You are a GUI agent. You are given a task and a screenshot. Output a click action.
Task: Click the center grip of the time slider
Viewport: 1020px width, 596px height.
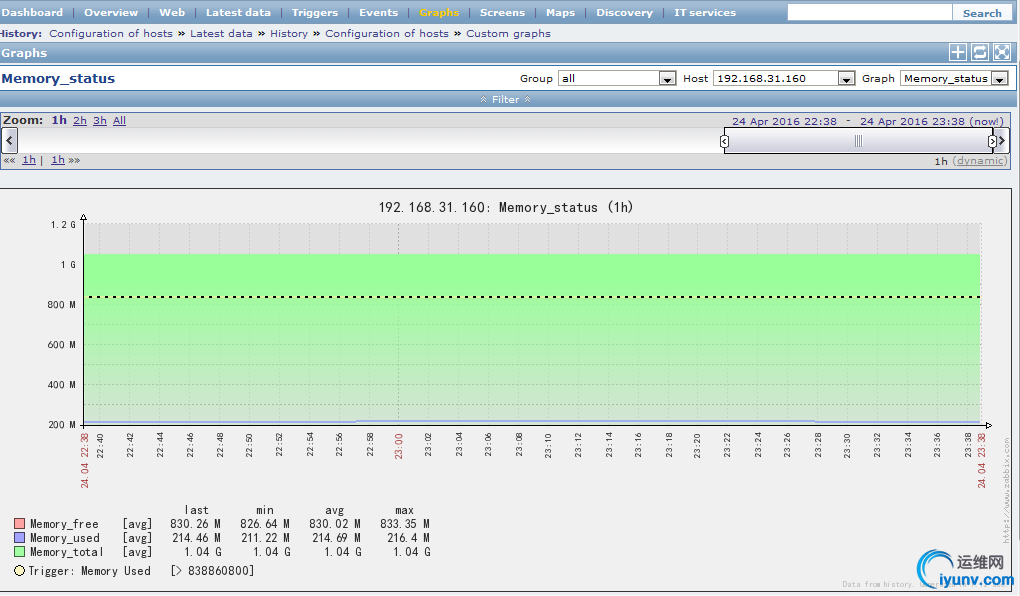click(x=858, y=142)
